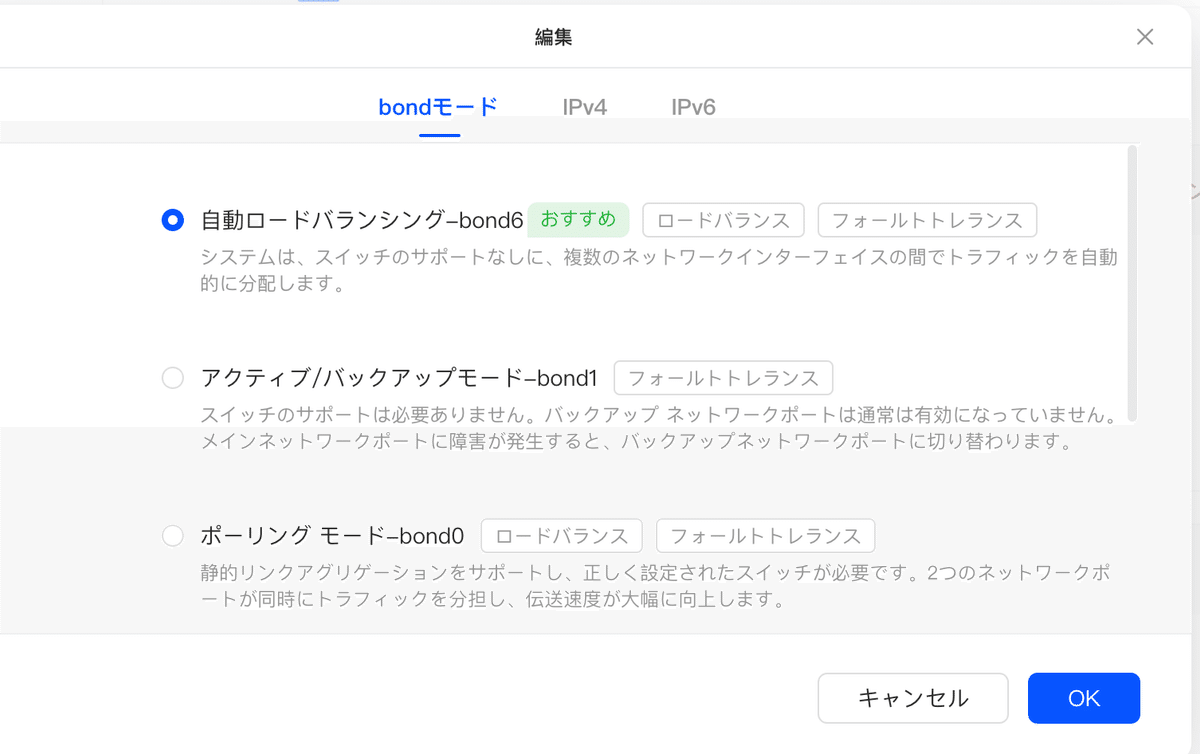Image resolution: width=1200 pixels, height=754 pixels.
Task: Click the フォールトトレランス tag next to bond6
Action: [x=928, y=219]
